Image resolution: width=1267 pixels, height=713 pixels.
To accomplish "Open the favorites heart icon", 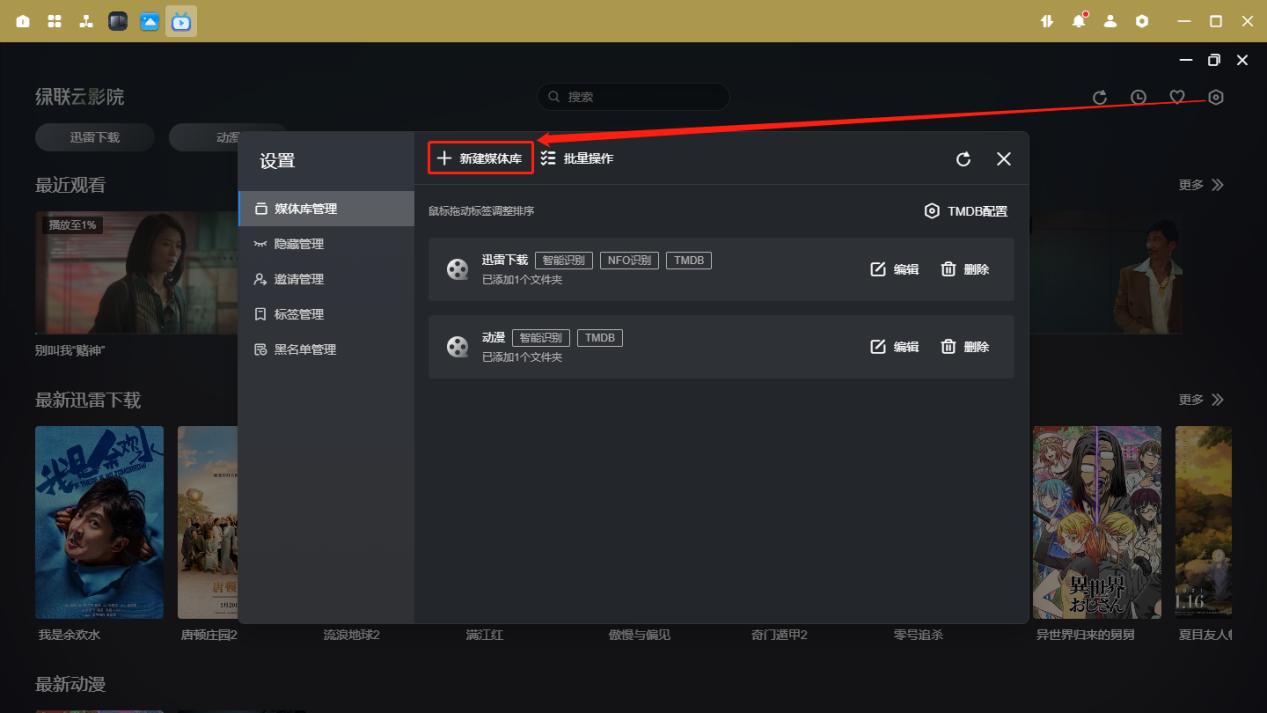I will [1177, 97].
